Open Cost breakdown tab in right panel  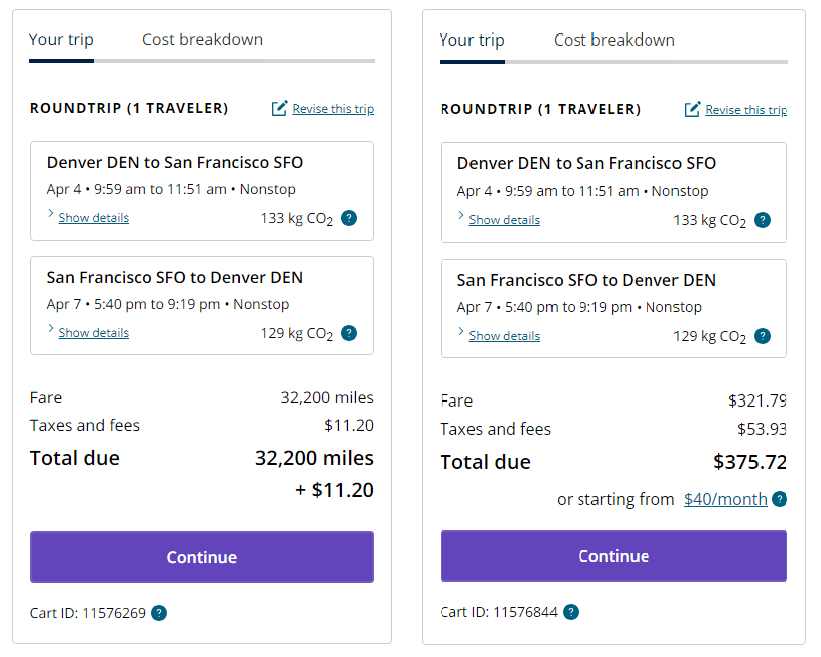point(614,40)
